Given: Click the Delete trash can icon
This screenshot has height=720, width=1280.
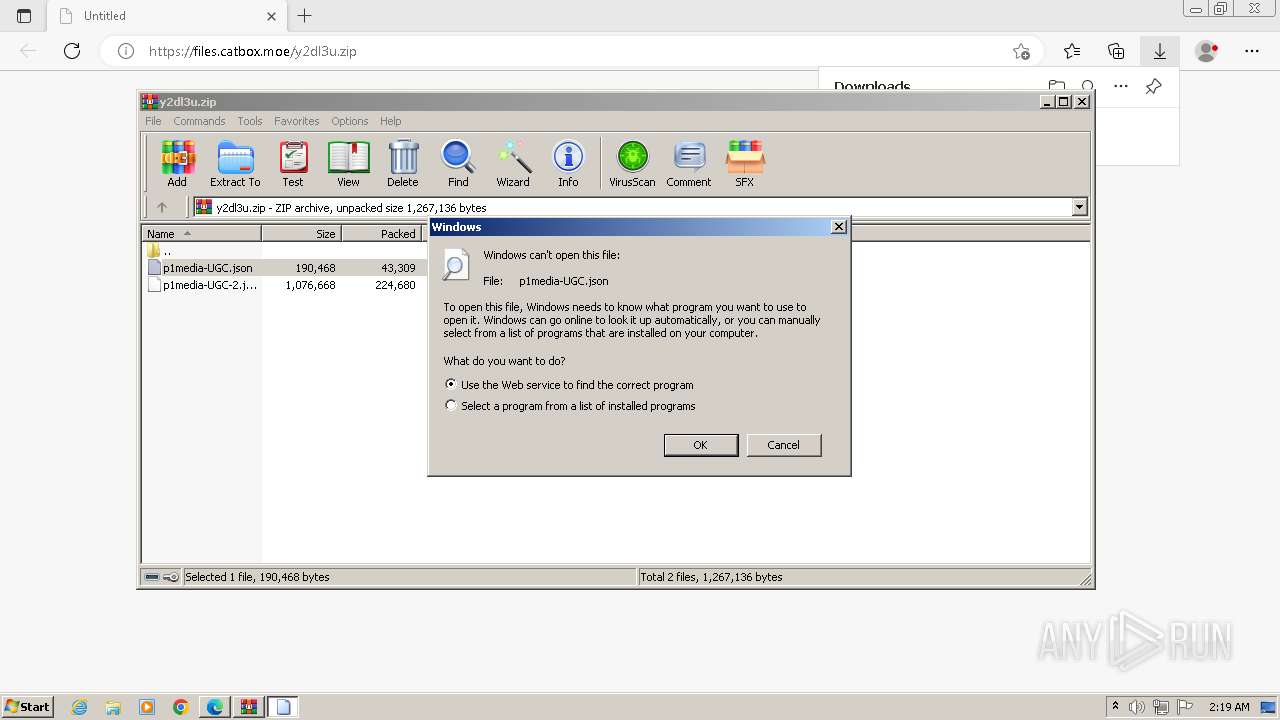Looking at the screenshot, I should (403, 163).
